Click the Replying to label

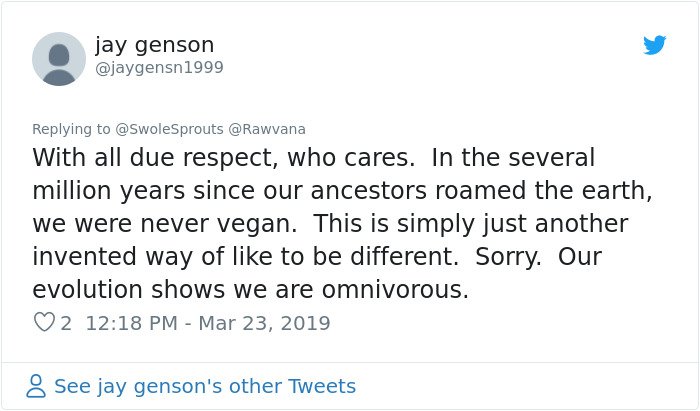click(x=71, y=129)
